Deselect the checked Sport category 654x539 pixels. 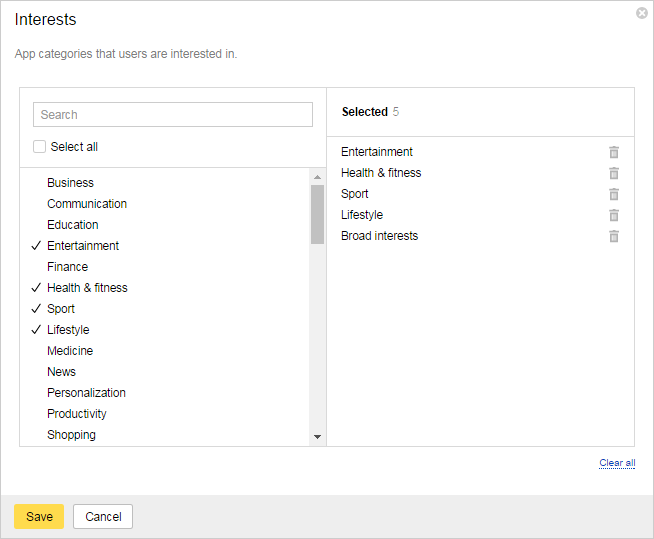pos(61,309)
